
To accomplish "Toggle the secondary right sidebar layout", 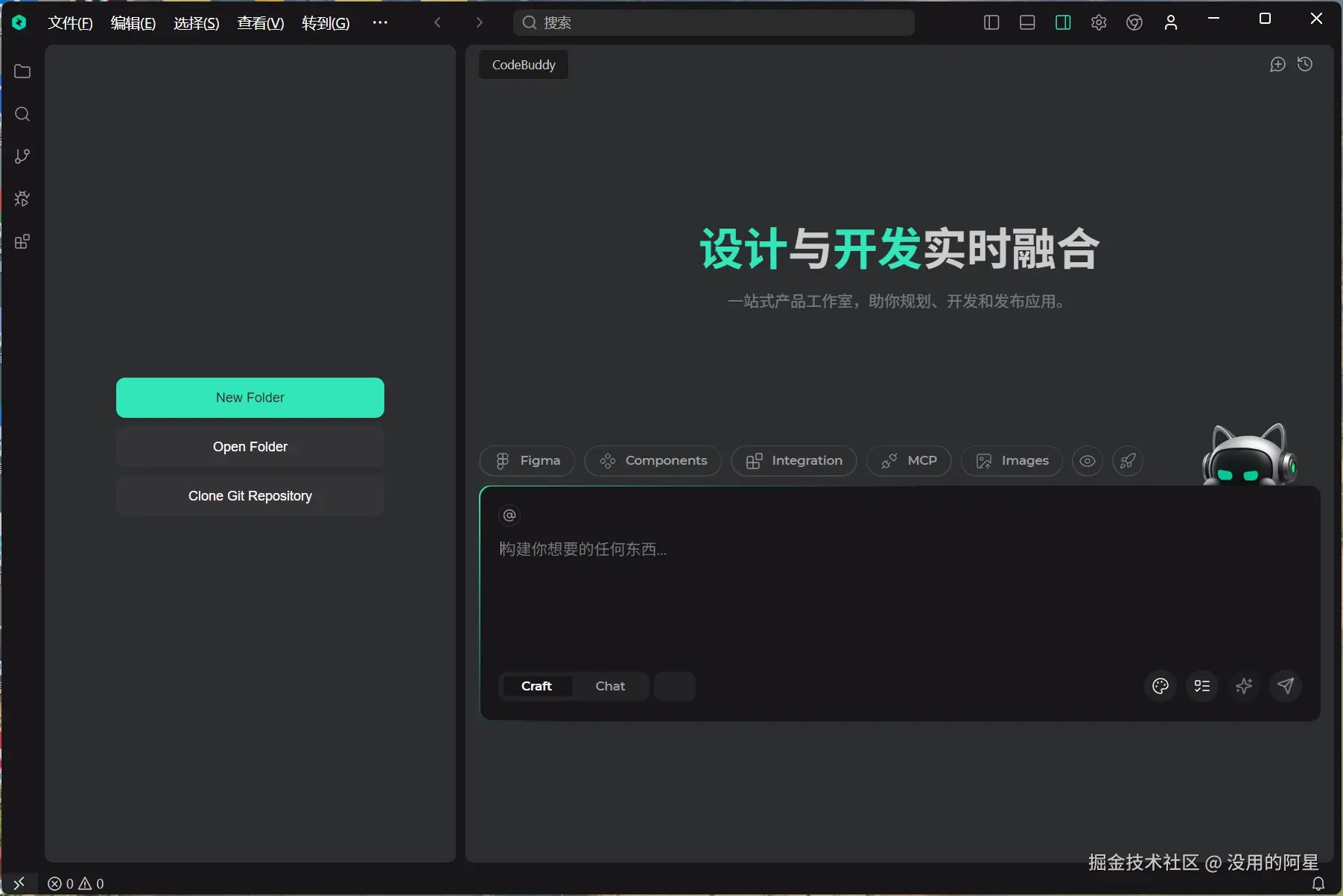I will pos(1063,22).
